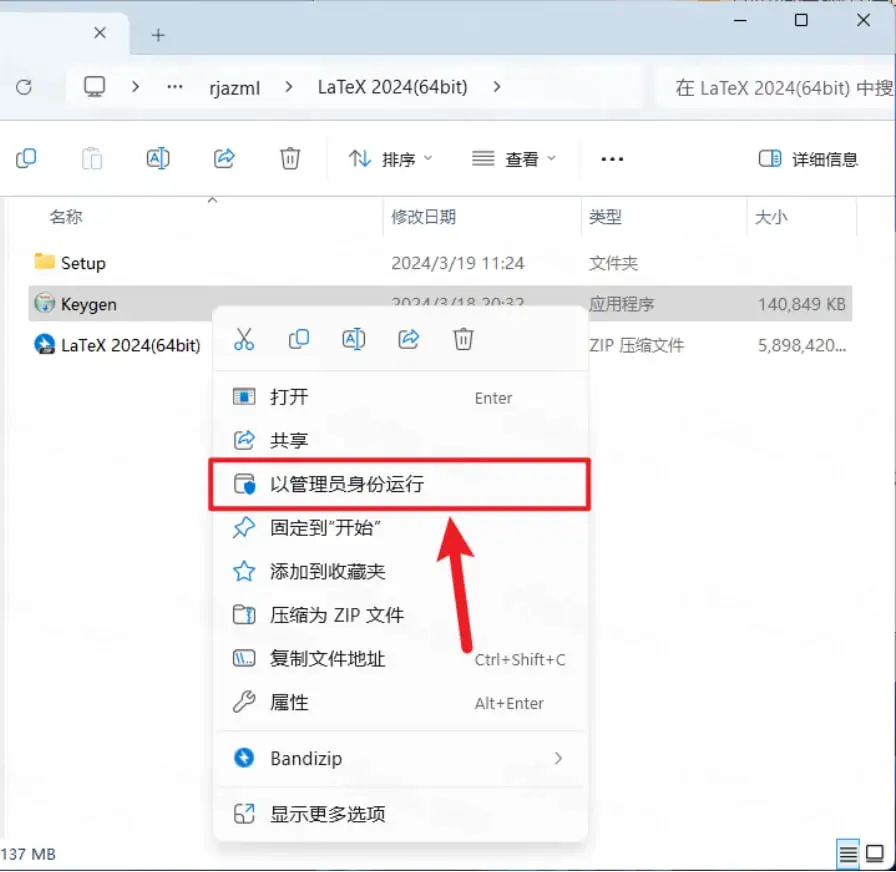Open the 排序 sort dropdown
Screen dimensions: 896x872
pyautogui.click(x=391, y=159)
